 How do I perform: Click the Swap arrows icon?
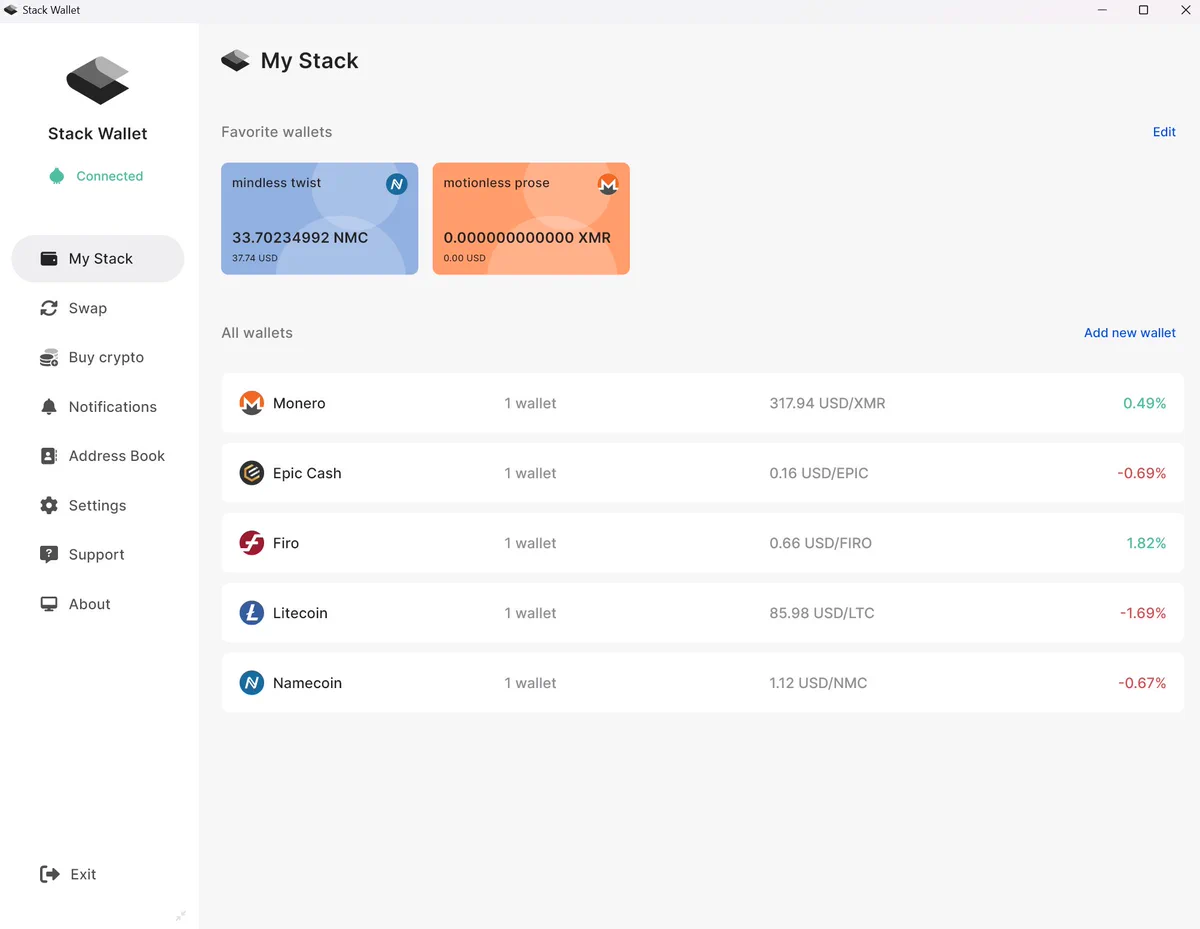click(48, 308)
